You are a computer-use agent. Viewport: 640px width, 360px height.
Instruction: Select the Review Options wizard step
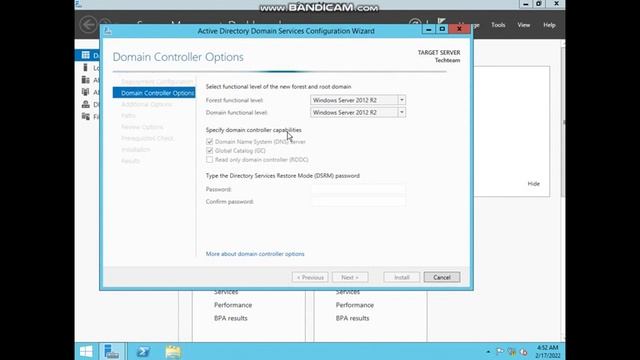pyautogui.click(x=142, y=127)
